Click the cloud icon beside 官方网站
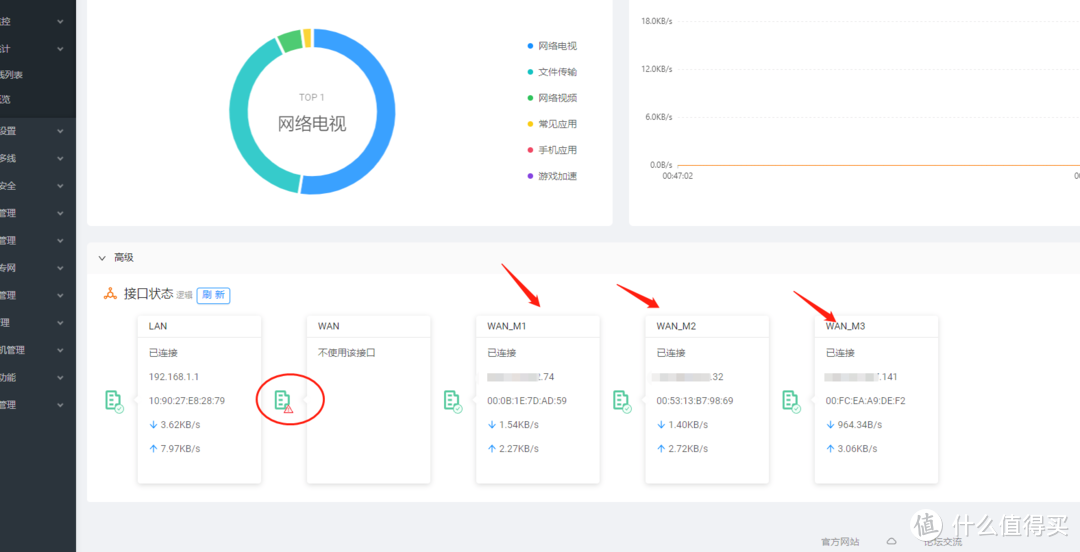This screenshot has width=1080, height=552. click(891, 541)
